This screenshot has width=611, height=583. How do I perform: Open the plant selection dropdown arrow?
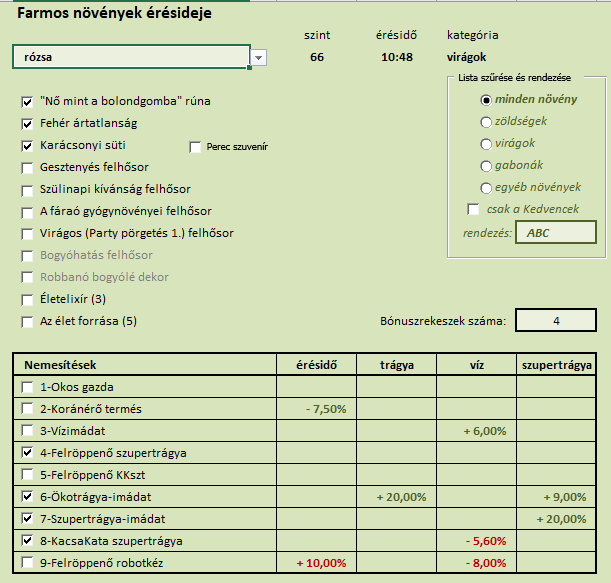tap(259, 58)
